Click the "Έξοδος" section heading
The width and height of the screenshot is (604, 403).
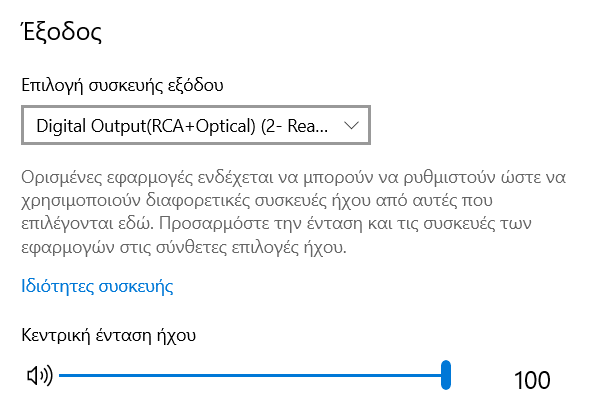62,31
